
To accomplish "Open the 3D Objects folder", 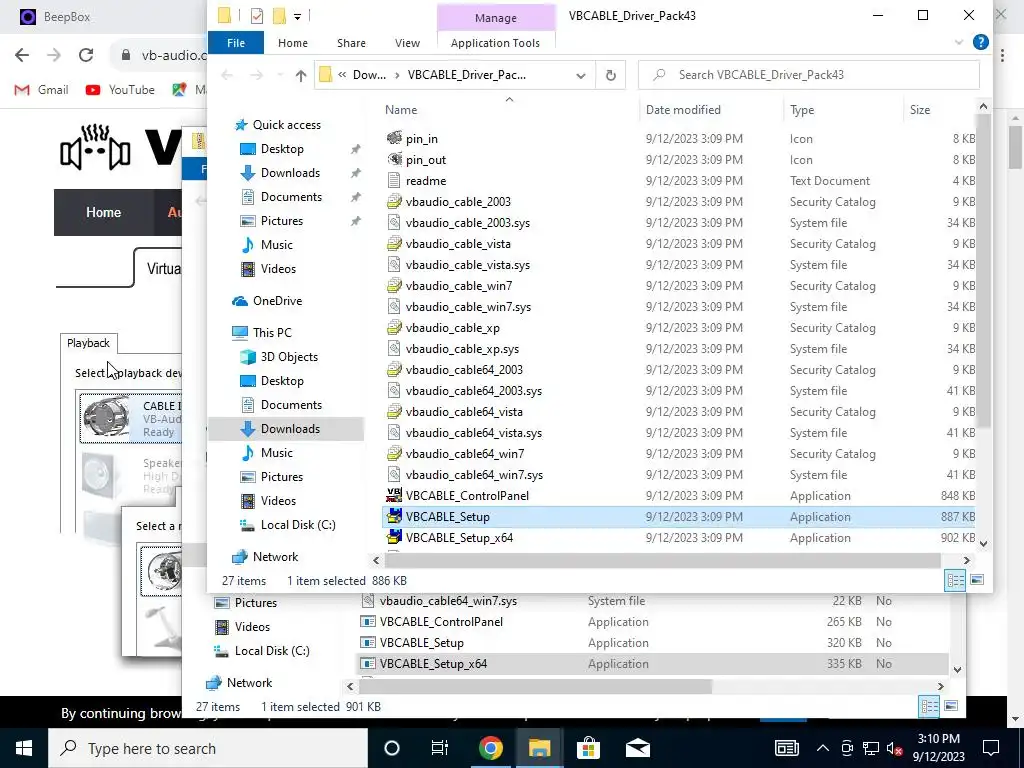I will point(289,357).
